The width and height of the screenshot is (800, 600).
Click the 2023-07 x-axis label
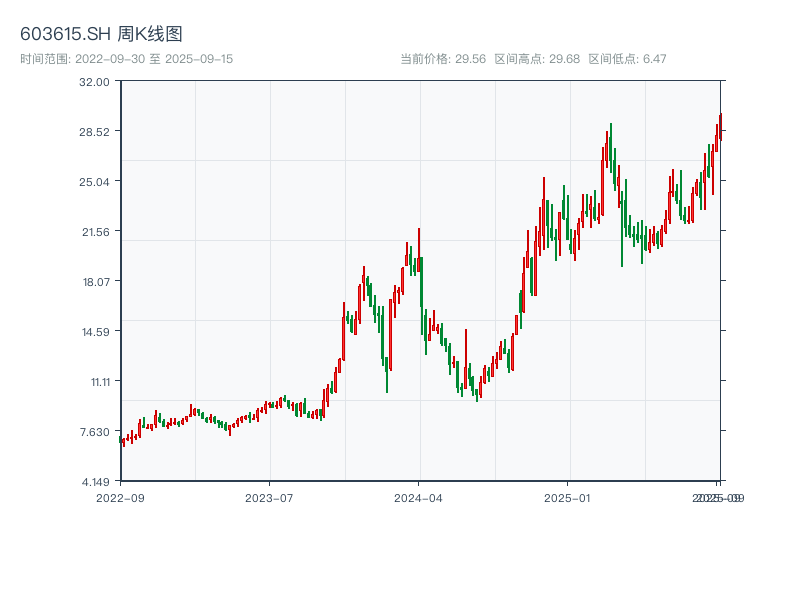[269, 498]
